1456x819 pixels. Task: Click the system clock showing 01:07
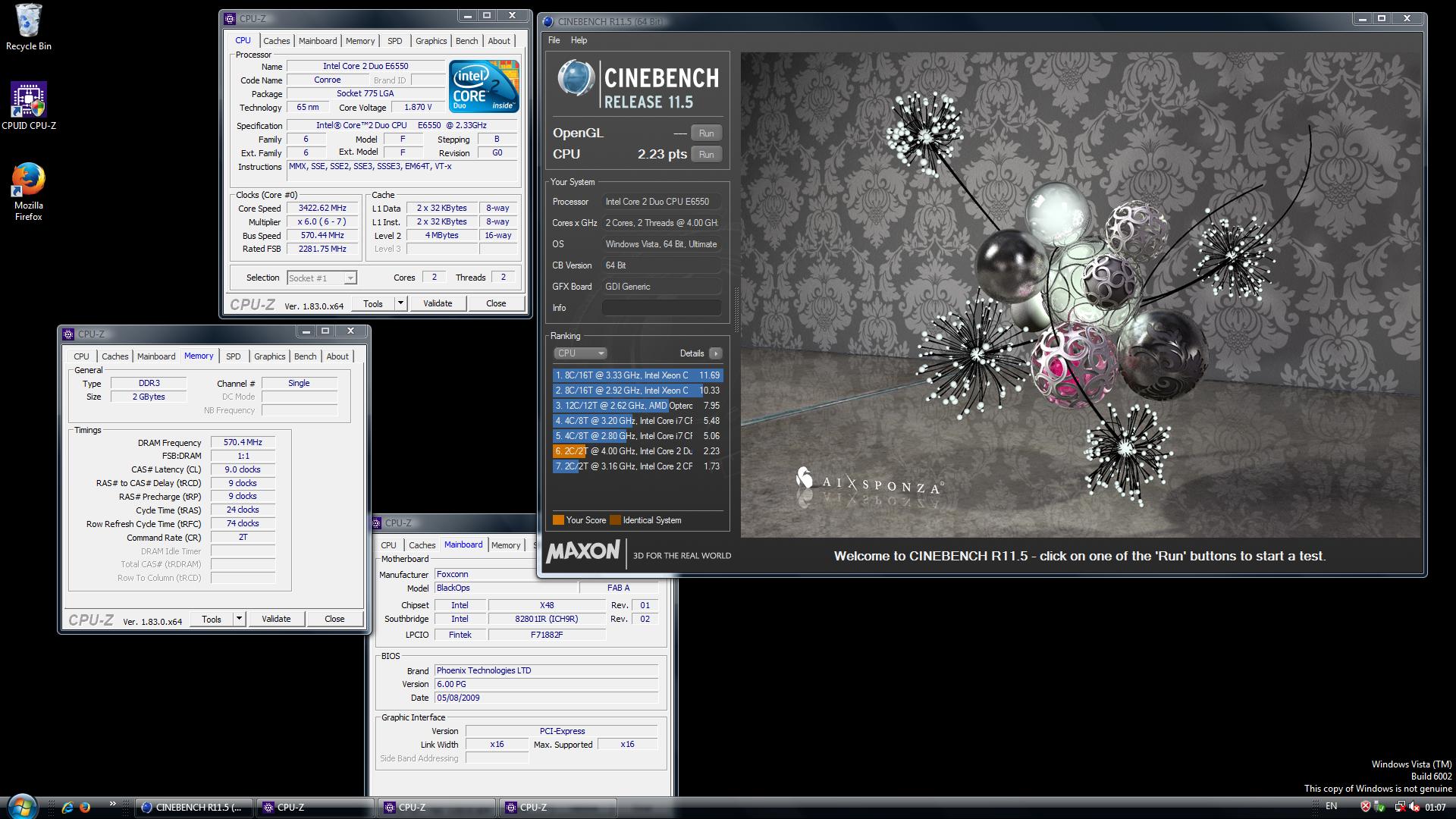(1435, 808)
